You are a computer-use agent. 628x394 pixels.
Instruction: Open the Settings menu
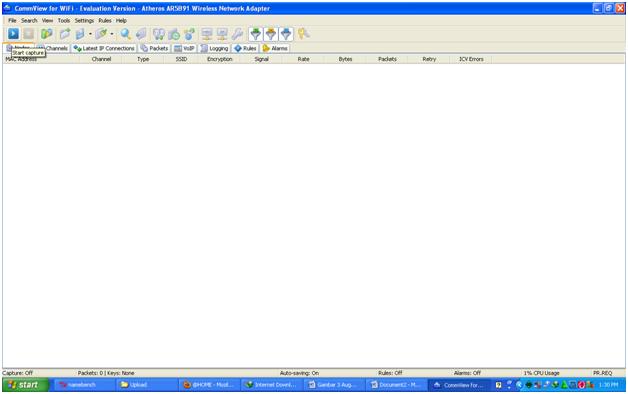(x=84, y=20)
